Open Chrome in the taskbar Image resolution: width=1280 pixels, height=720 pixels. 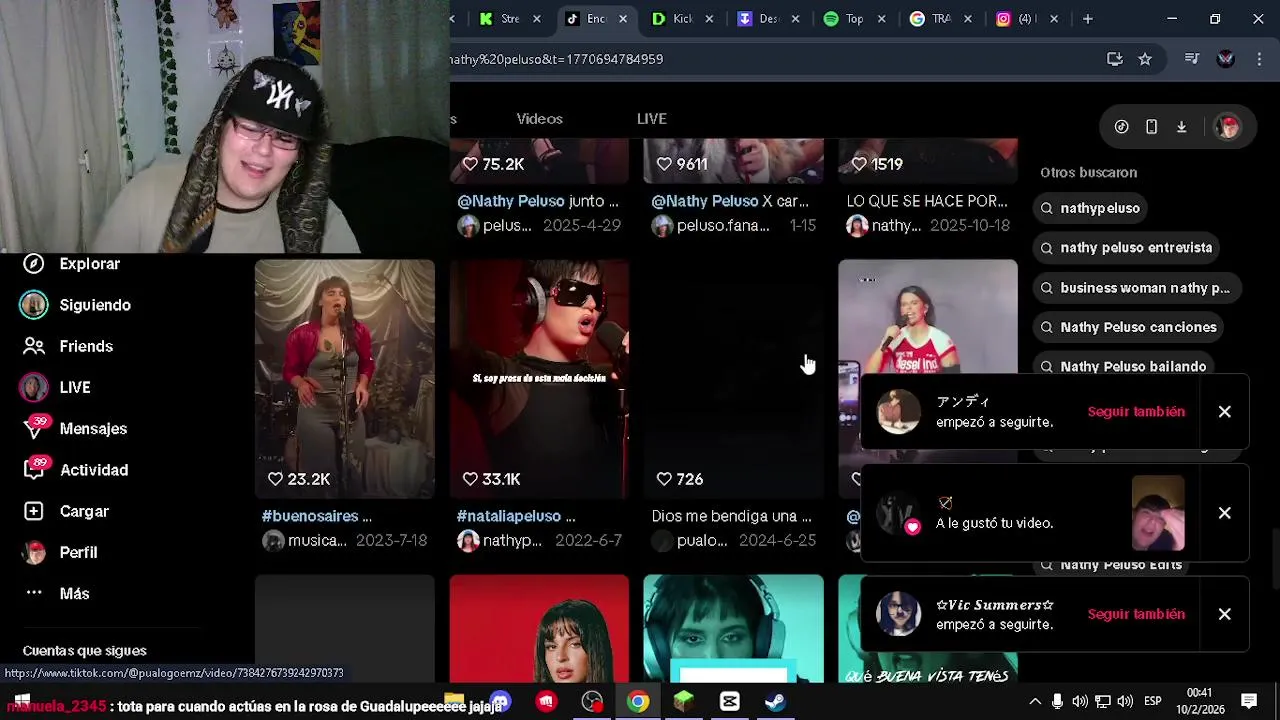click(x=637, y=702)
